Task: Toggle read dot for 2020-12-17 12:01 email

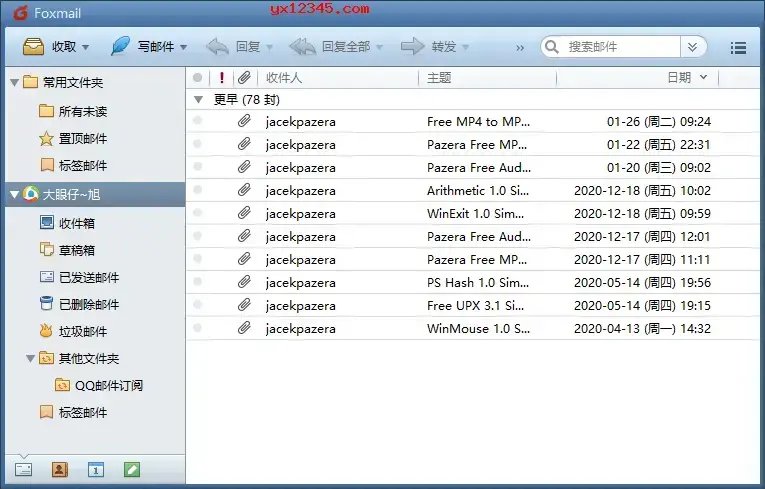Action: pos(197,236)
